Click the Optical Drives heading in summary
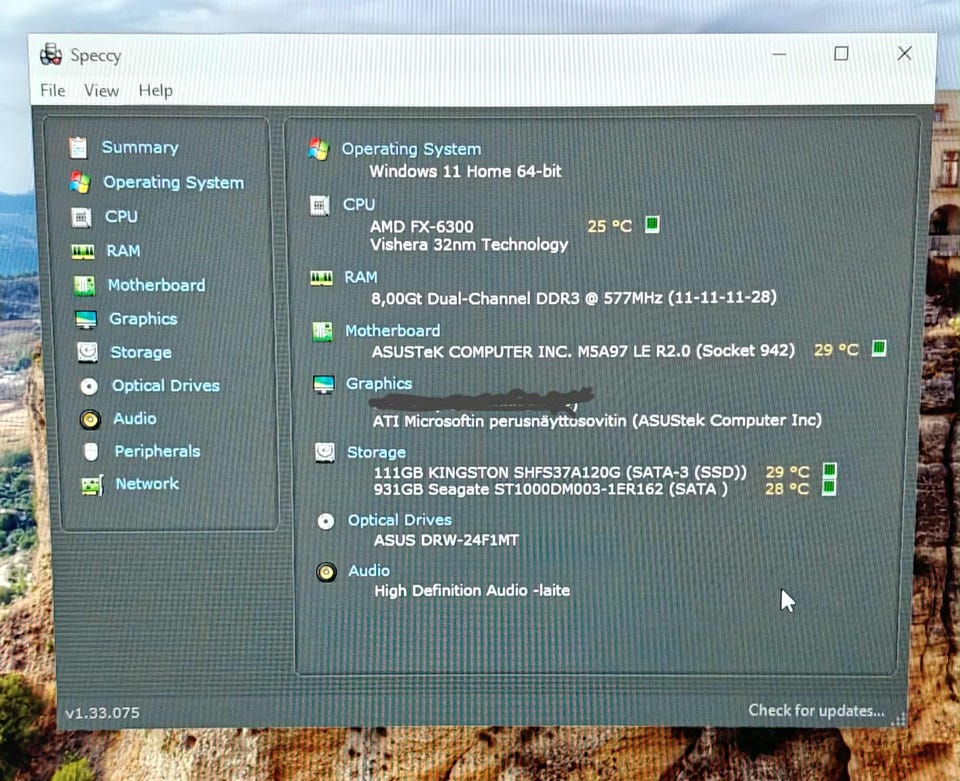Image resolution: width=960 pixels, height=781 pixels. tap(400, 520)
